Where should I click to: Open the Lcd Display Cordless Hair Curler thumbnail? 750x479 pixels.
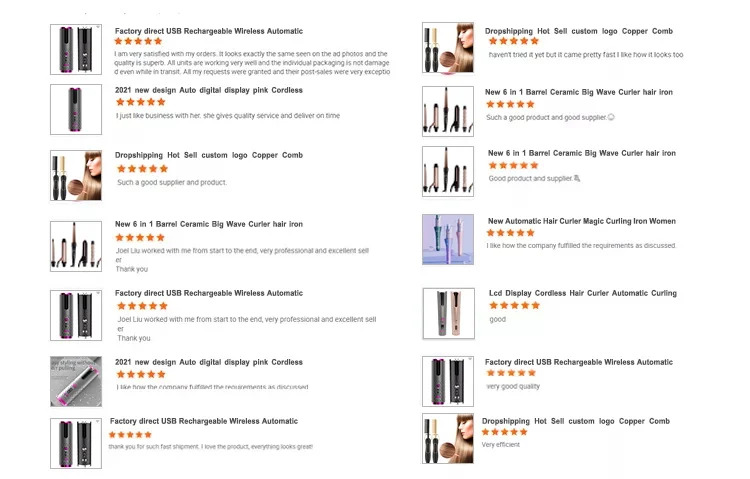(x=449, y=313)
